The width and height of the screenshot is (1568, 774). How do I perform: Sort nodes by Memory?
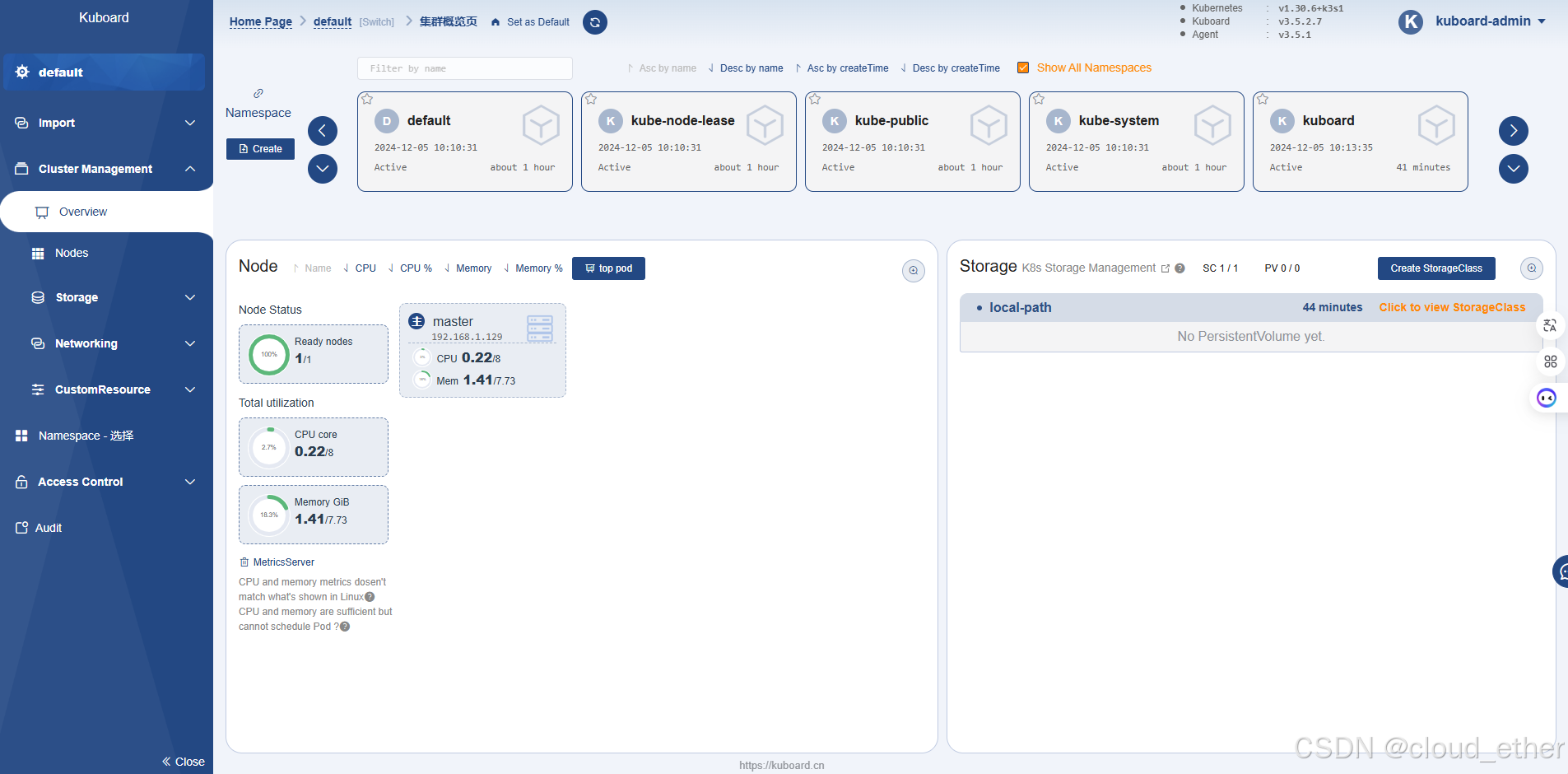click(468, 268)
